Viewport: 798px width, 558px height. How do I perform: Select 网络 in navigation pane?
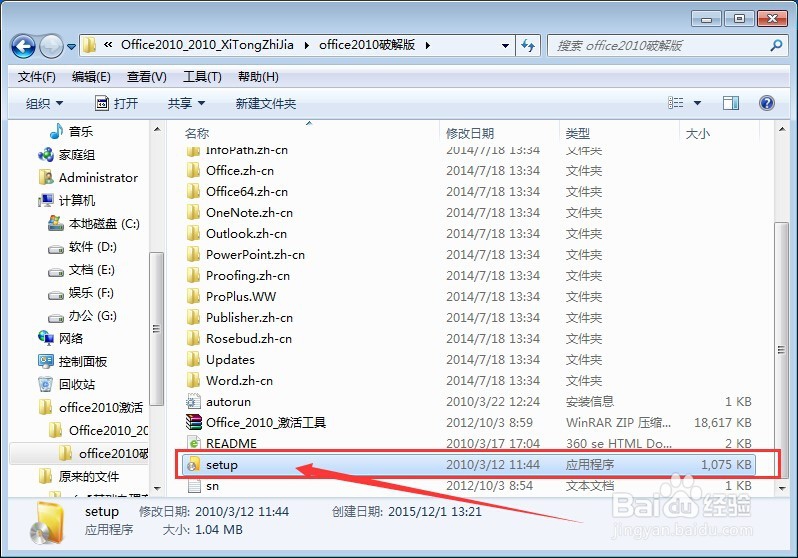pyautogui.click(x=61, y=338)
